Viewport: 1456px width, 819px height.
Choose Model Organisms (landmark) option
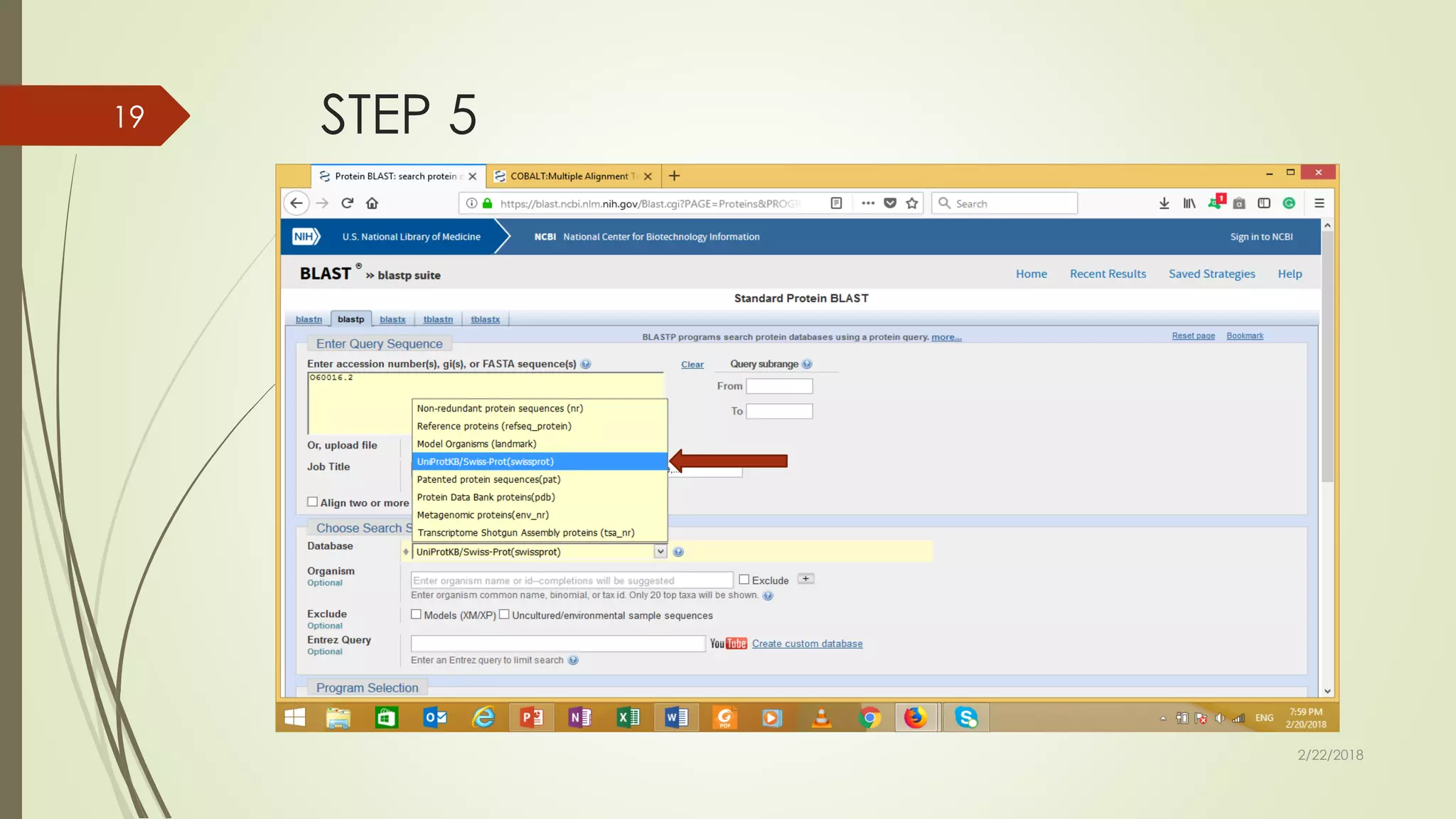tap(540, 444)
